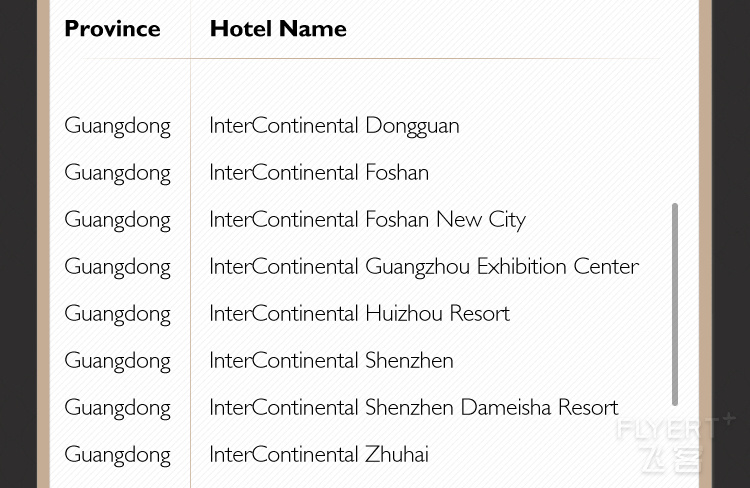This screenshot has height=488, width=750.
Task: Open InterContinental Foshan New City row
Action: [x=367, y=220]
